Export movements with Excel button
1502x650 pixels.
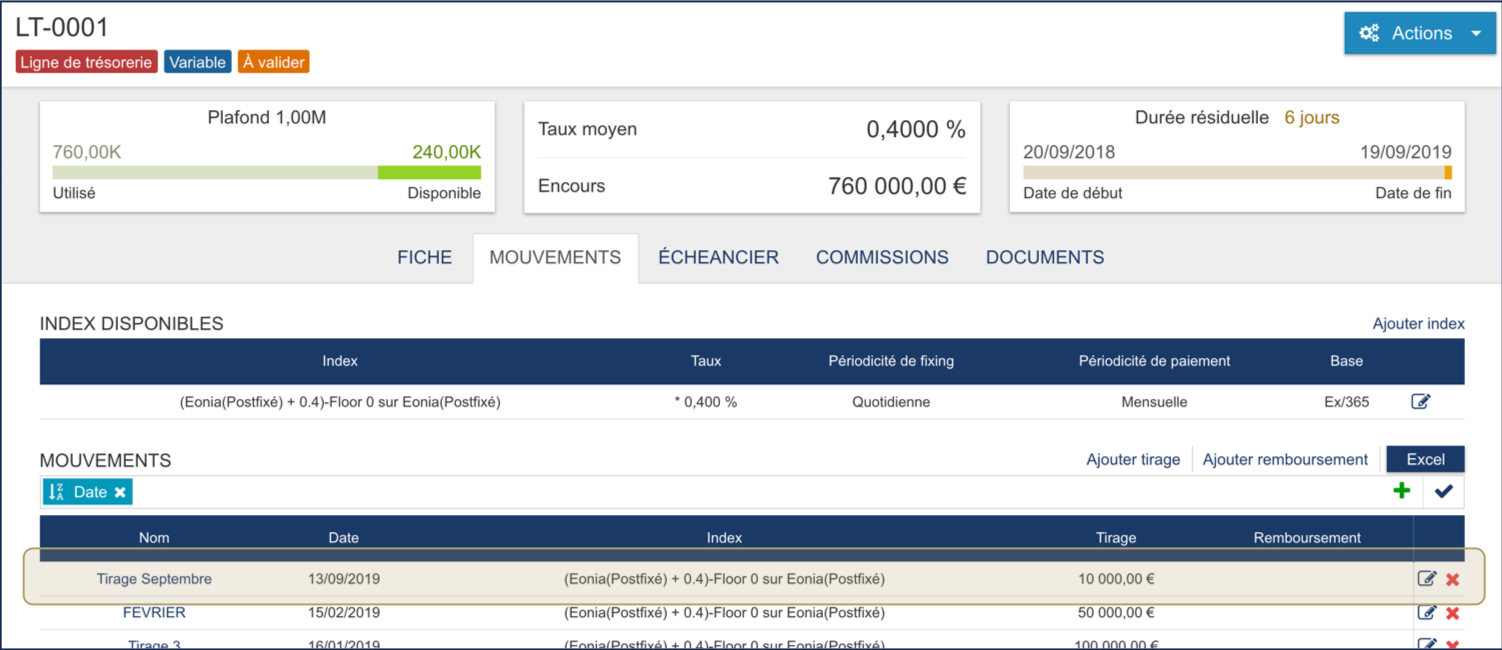pyautogui.click(x=1425, y=460)
